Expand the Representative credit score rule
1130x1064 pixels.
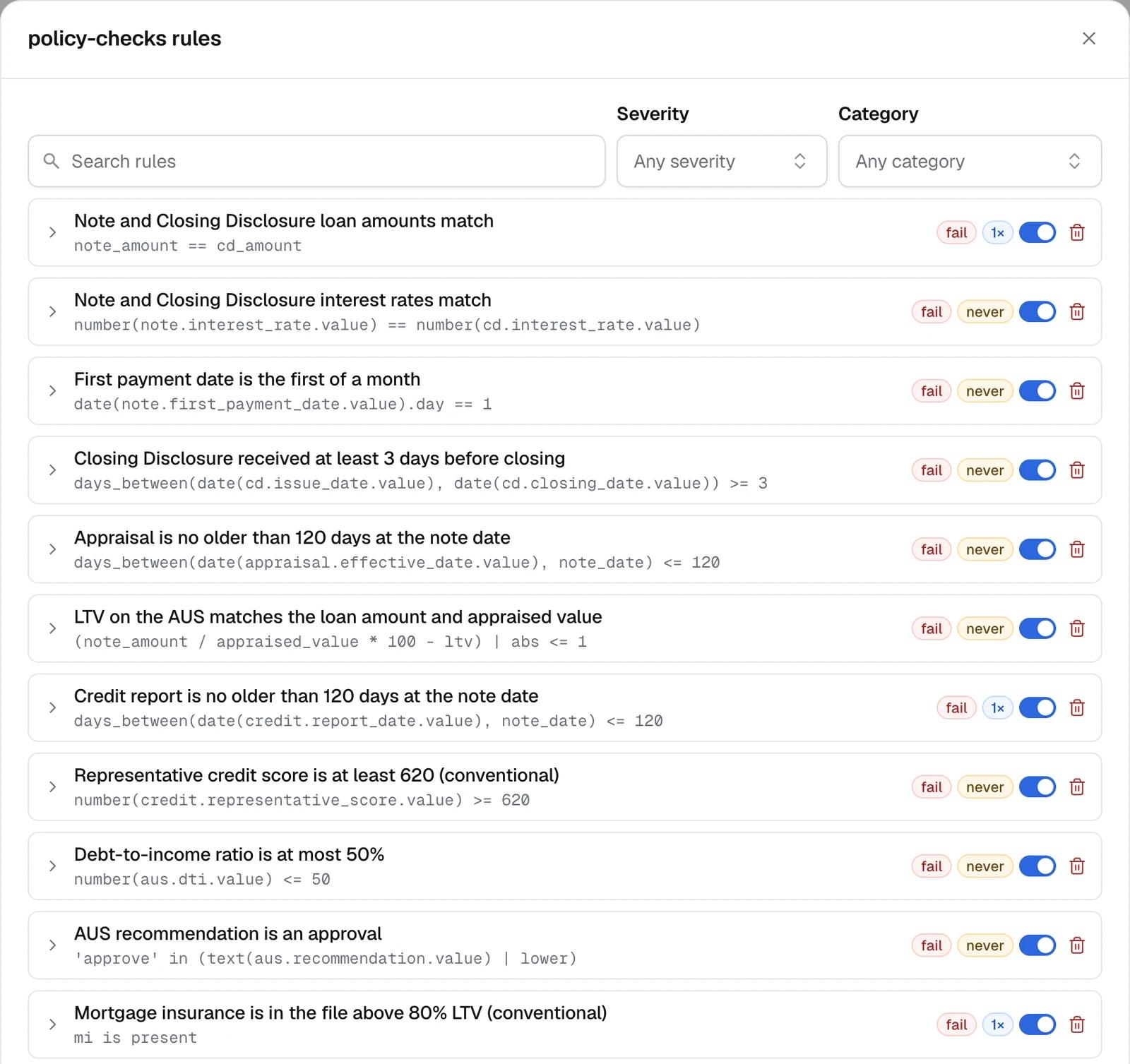(52, 787)
